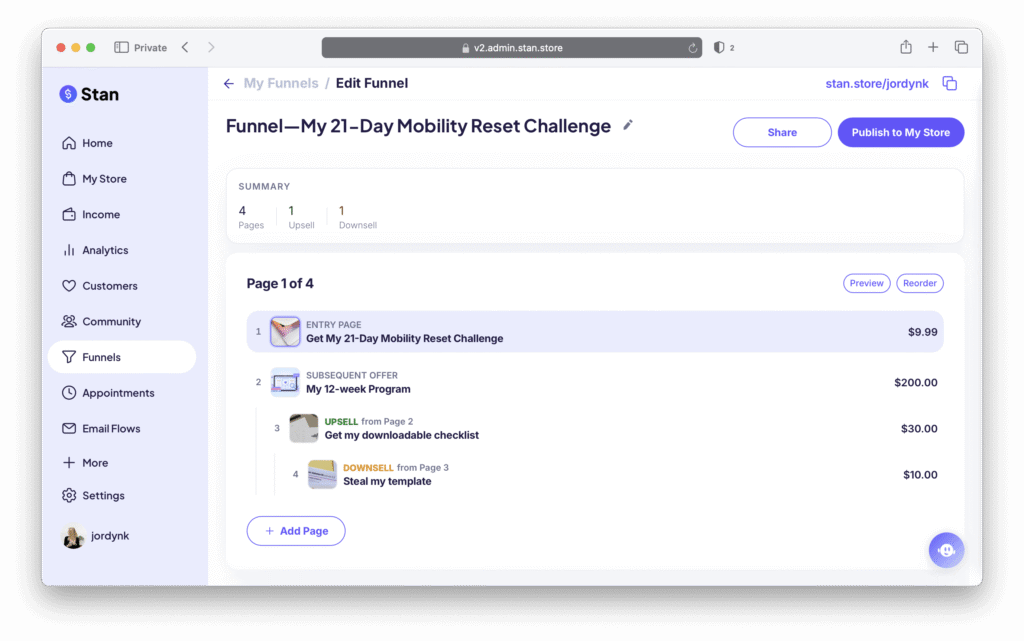
Task: Click the Downsell count in summary
Action: coord(357,217)
